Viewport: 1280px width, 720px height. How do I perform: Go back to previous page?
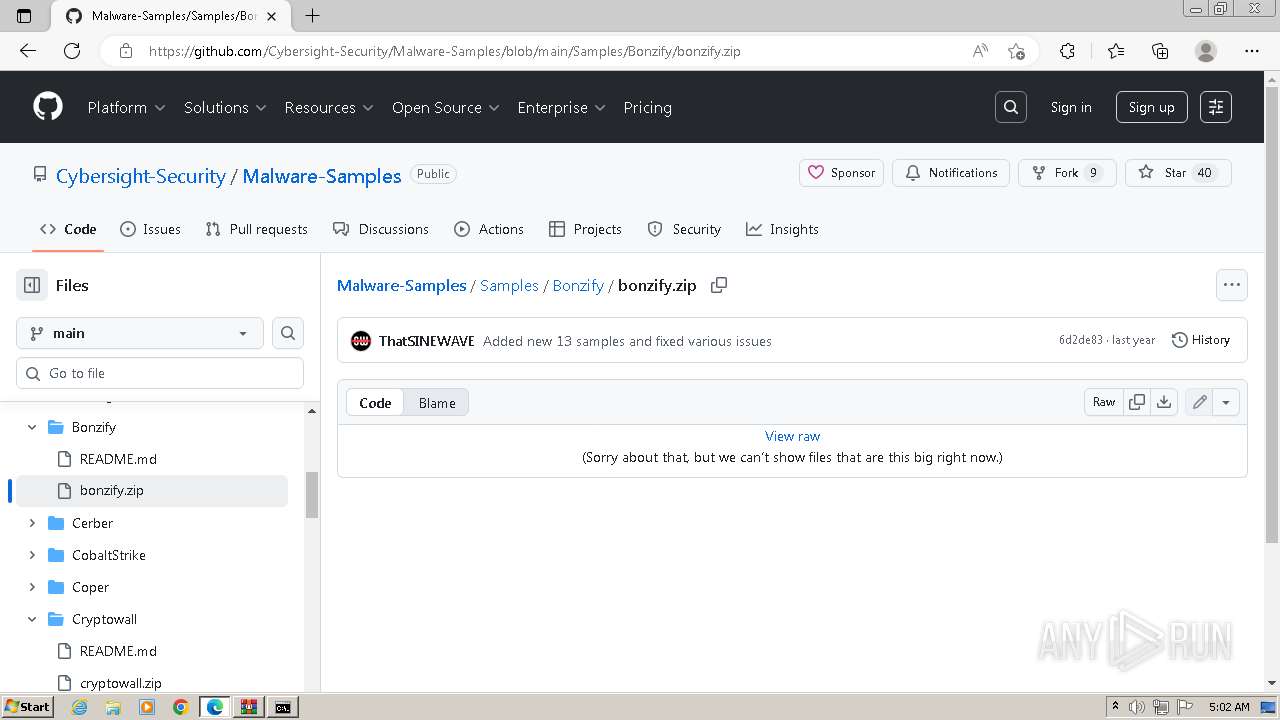coord(28,51)
